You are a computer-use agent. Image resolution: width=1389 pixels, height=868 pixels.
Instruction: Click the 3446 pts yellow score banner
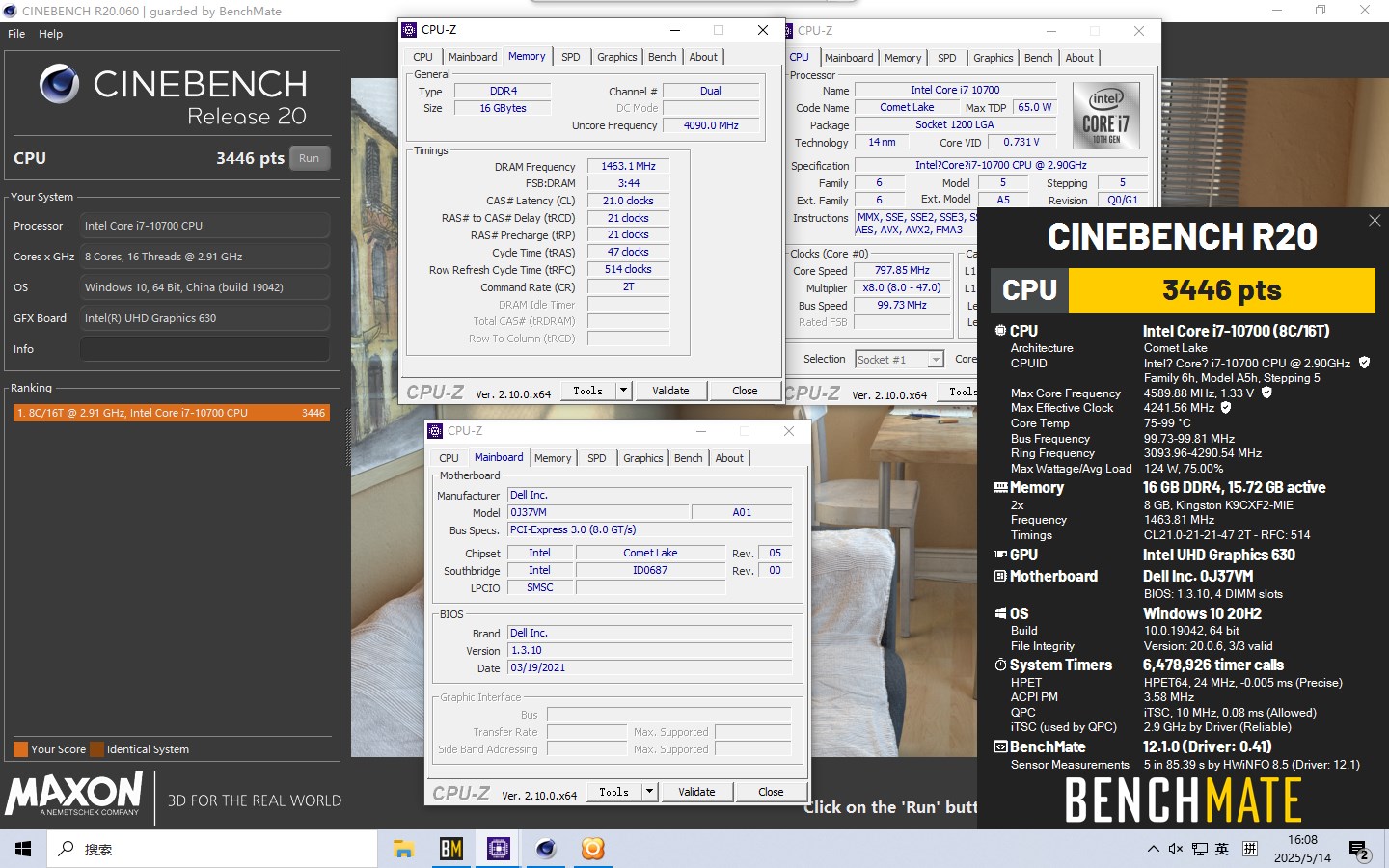pyautogui.click(x=1221, y=290)
